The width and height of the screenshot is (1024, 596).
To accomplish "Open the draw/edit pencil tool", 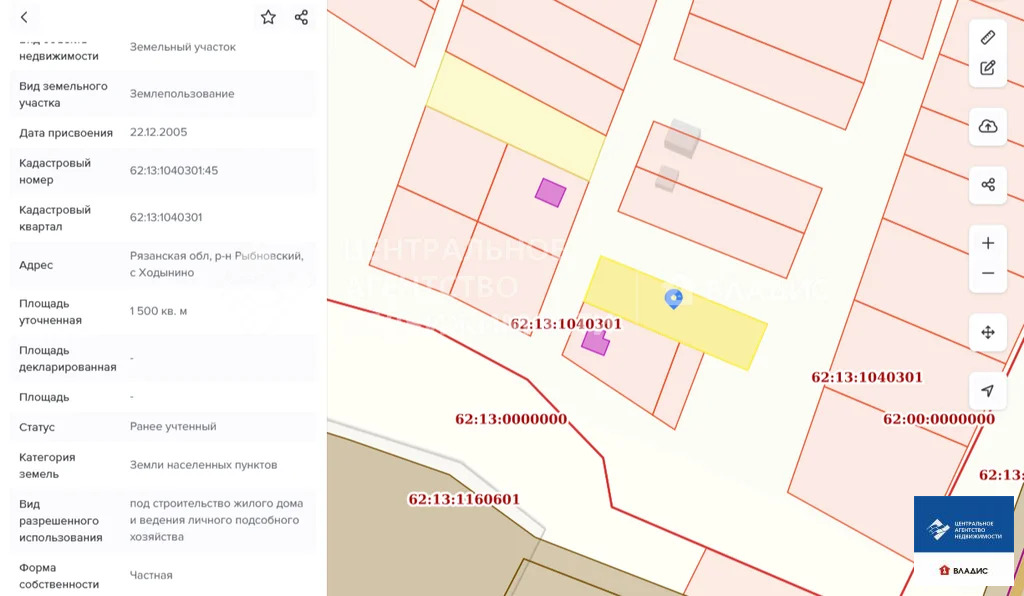I will pyautogui.click(x=987, y=68).
